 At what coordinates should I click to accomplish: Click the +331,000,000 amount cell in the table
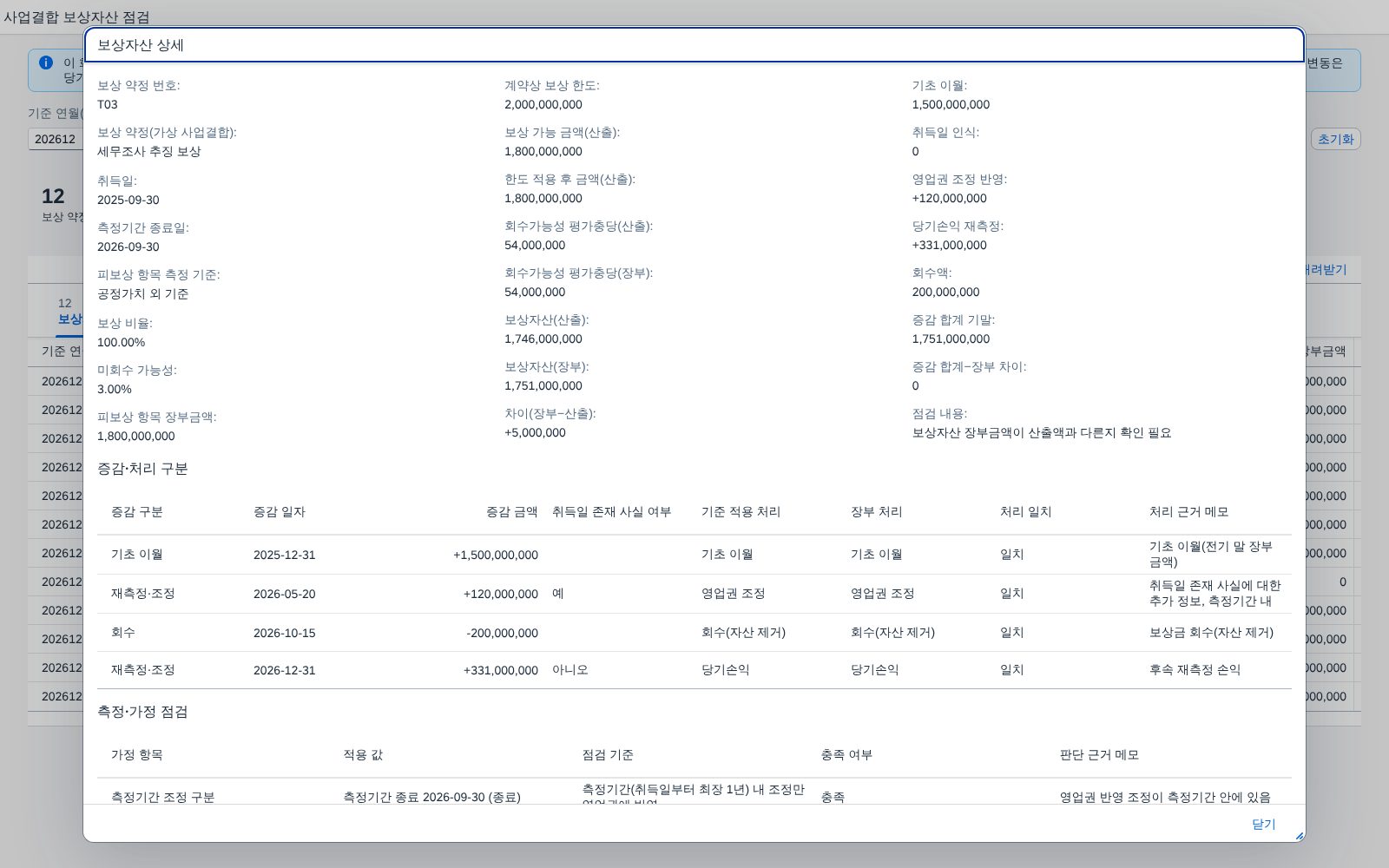501,670
